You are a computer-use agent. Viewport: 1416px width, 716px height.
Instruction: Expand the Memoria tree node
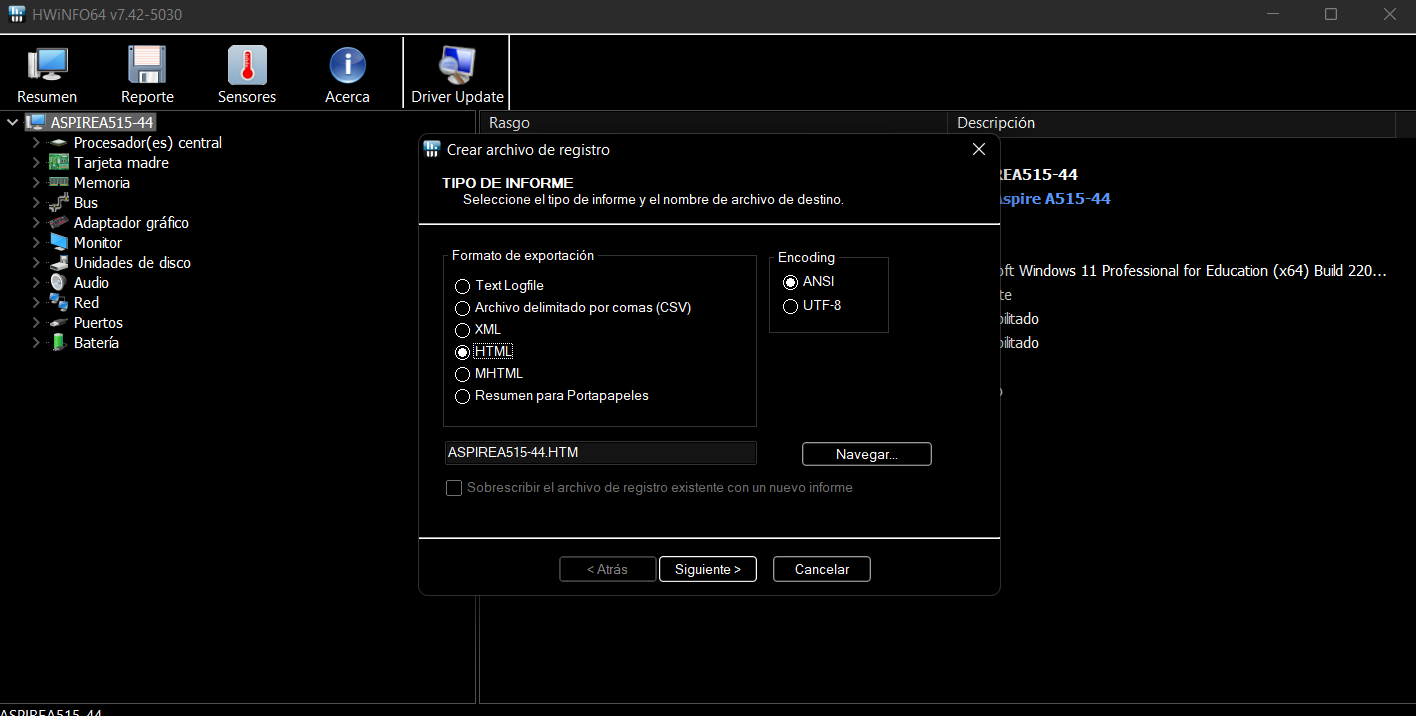point(36,183)
